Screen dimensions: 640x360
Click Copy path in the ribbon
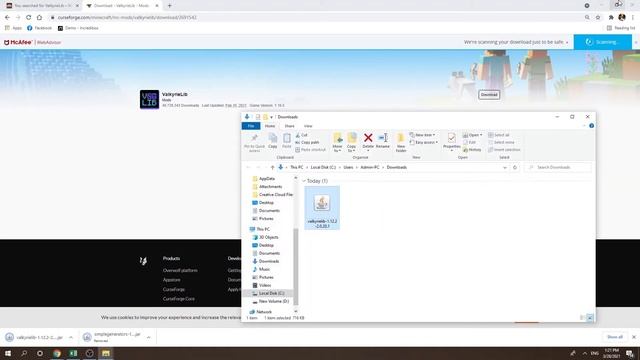coord(307,142)
